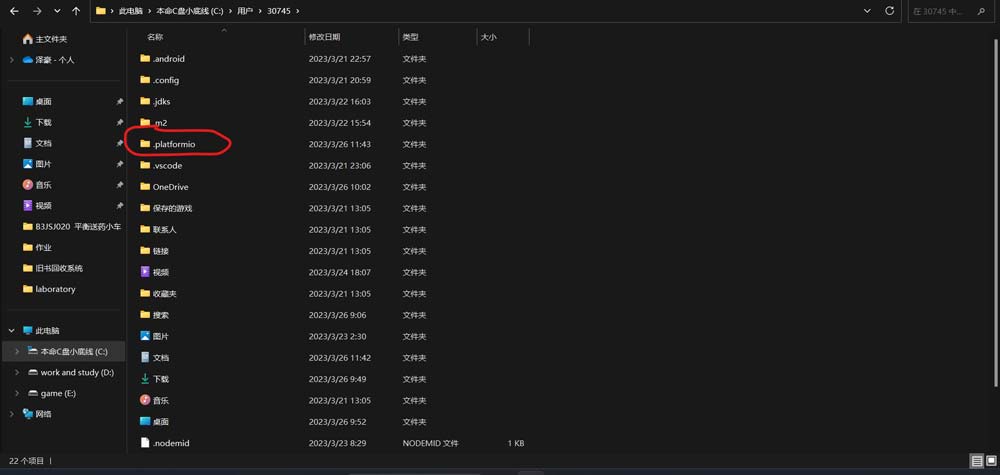This screenshot has width=1000, height=475.
Task: Collapse the 此电脑 tree node
Action: pyautogui.click(x=12, y=331)
